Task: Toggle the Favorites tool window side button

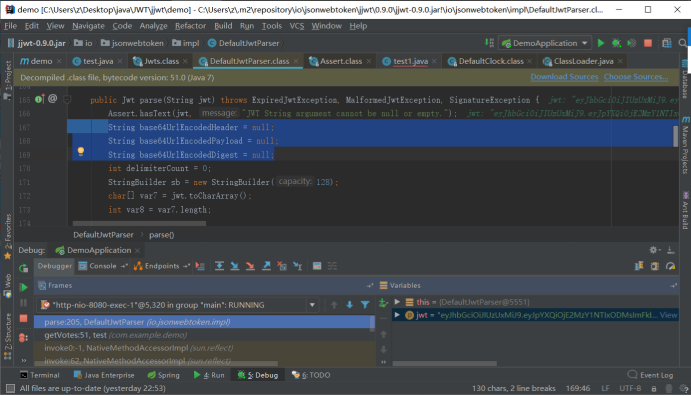Action: tap(7, 237)
